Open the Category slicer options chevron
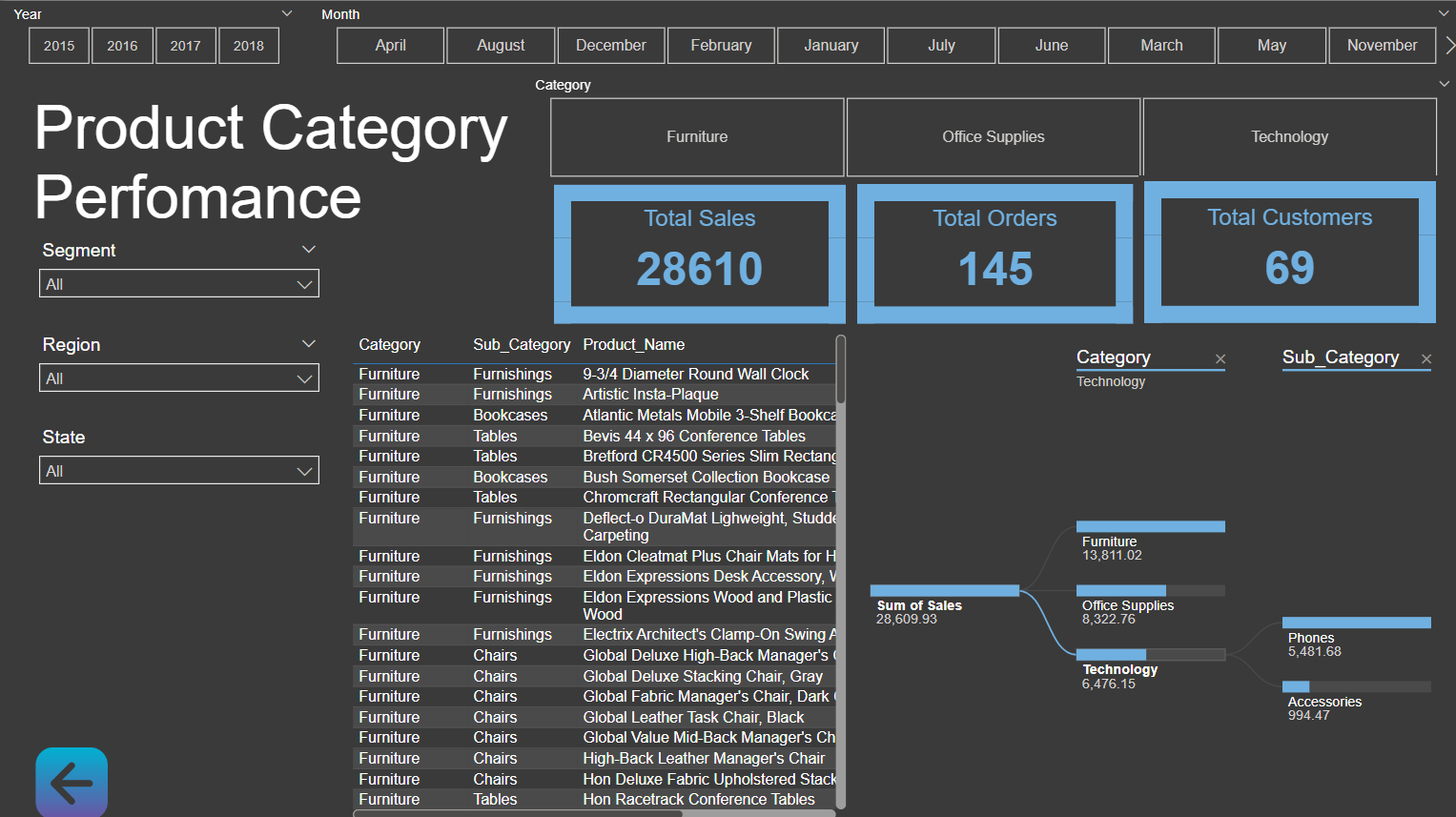This screenshot has height=817, width=1456. pyautogui.click(x=1444, y=84)
